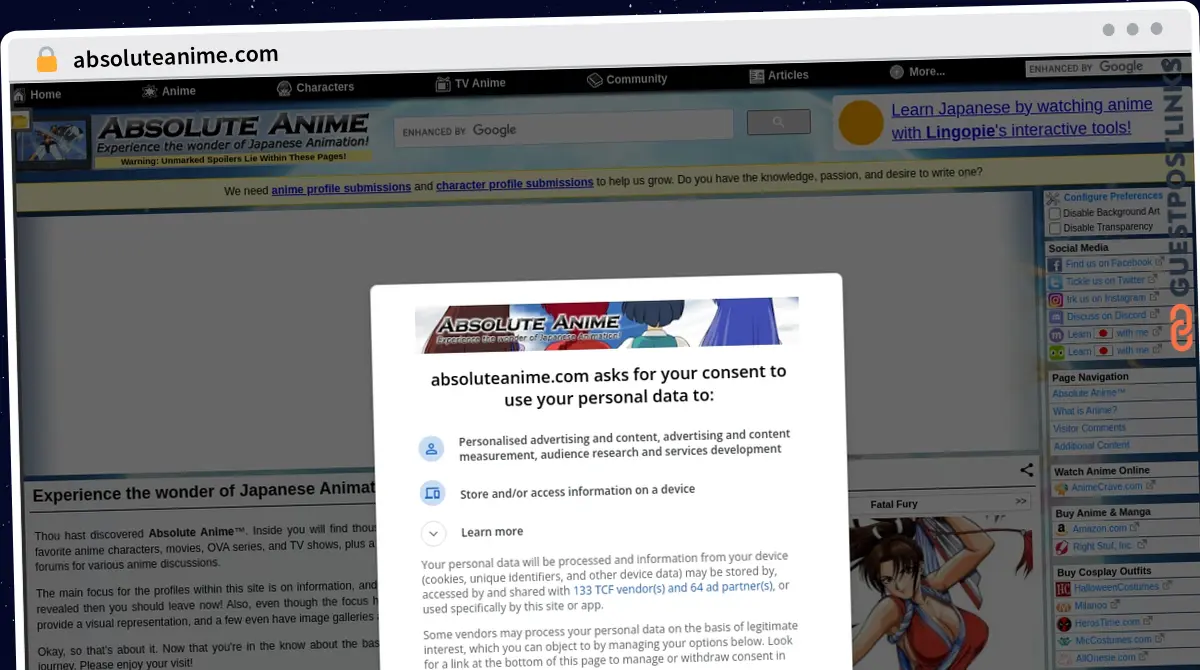
Task: Select the Amazon icon under Buy Anime & Manga
Action: coord(1058,528)
